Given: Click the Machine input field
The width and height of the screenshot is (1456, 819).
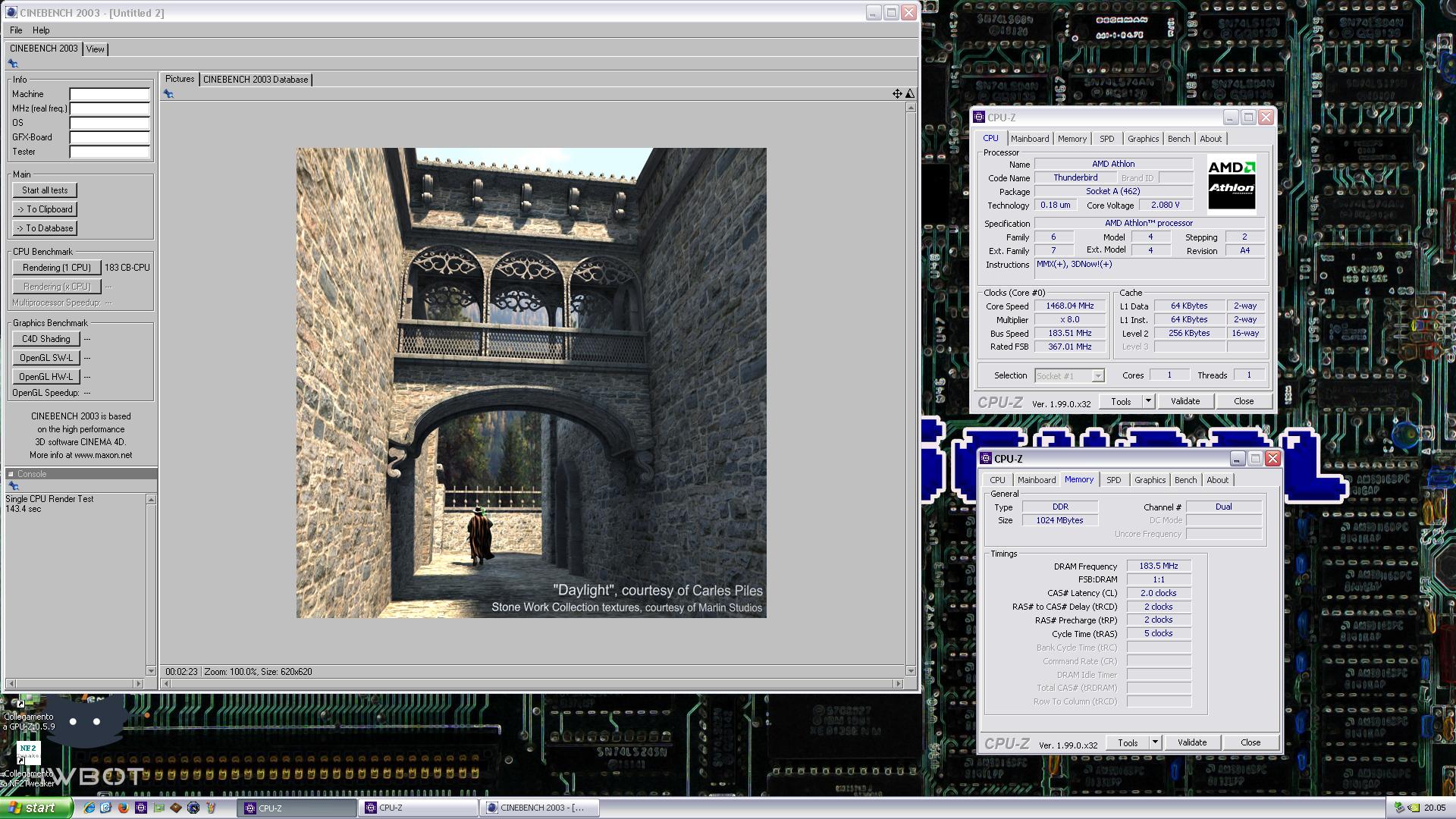Looking at the screenshot, I should 110,94.
